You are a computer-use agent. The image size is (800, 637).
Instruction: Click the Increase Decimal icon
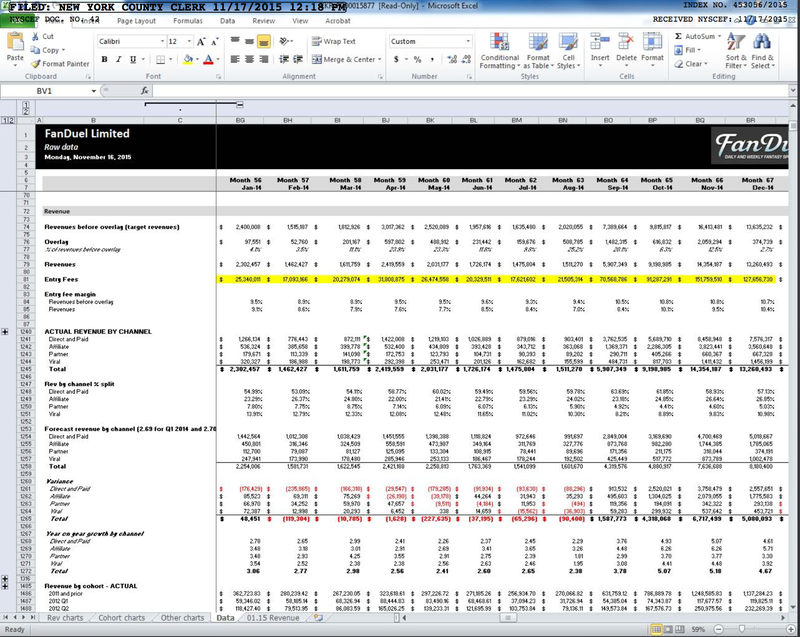point(452,60)
